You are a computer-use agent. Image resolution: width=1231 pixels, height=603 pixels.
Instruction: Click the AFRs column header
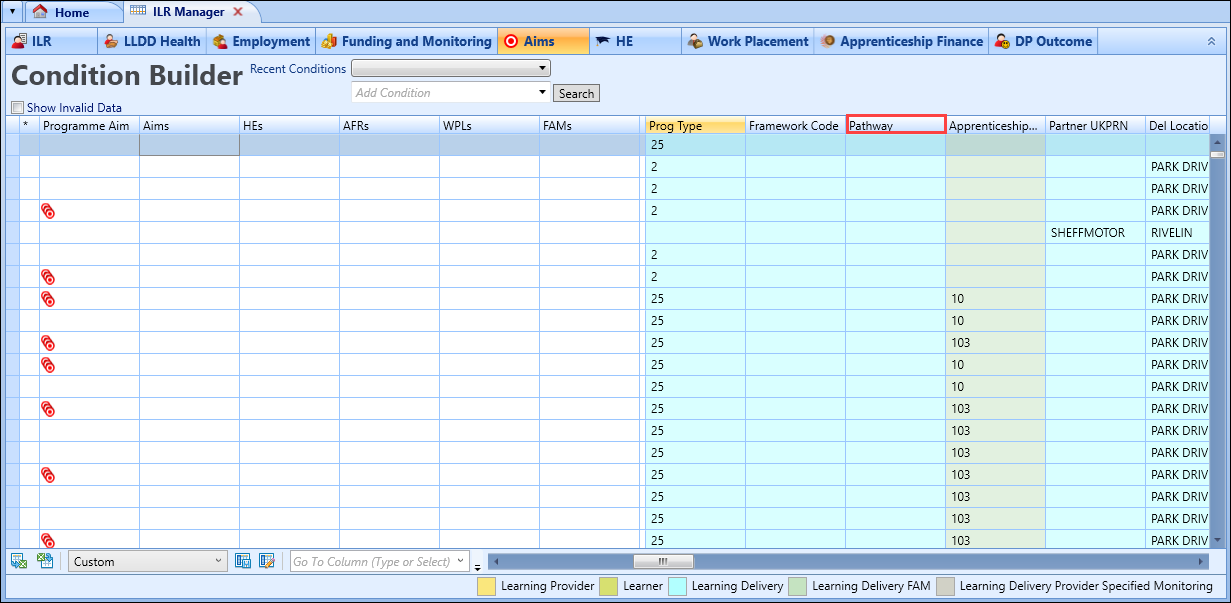(x=389, y=125)
